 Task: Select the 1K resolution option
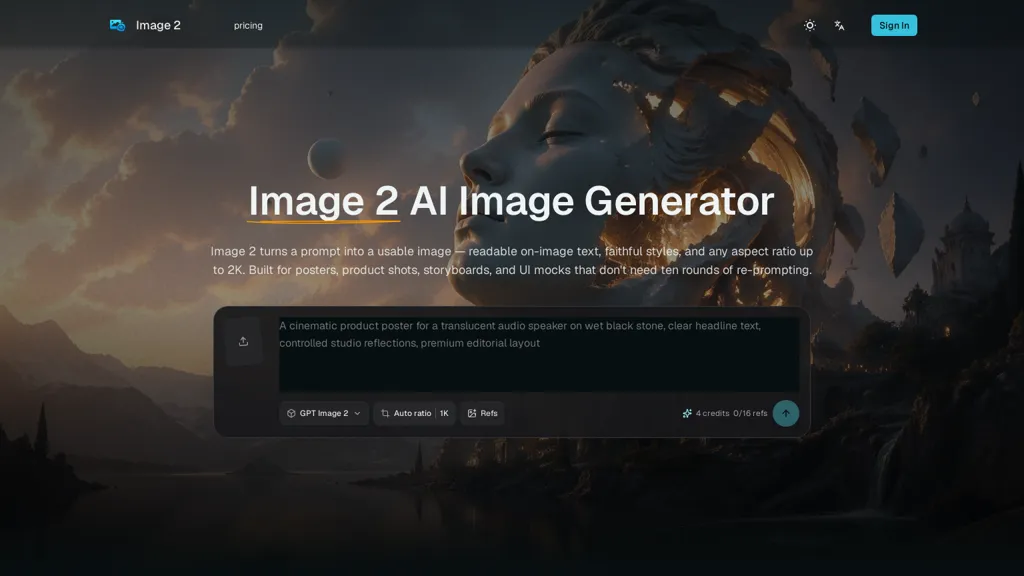(444, 413)
